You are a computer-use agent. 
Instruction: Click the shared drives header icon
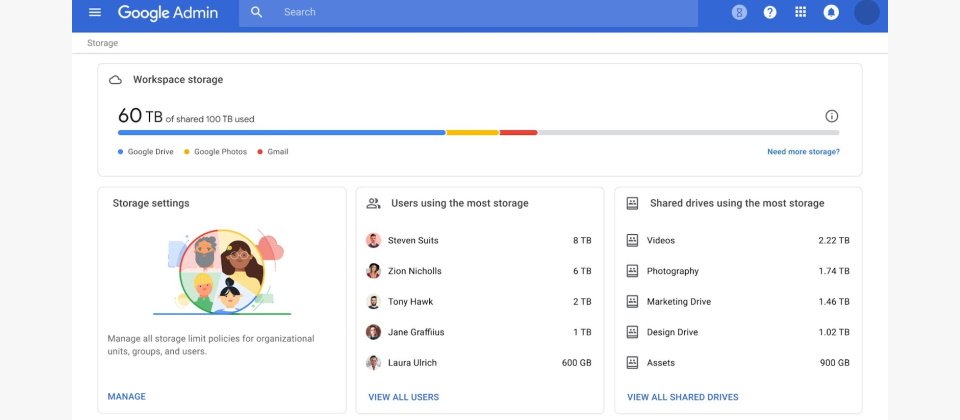(x=632, y=203)
